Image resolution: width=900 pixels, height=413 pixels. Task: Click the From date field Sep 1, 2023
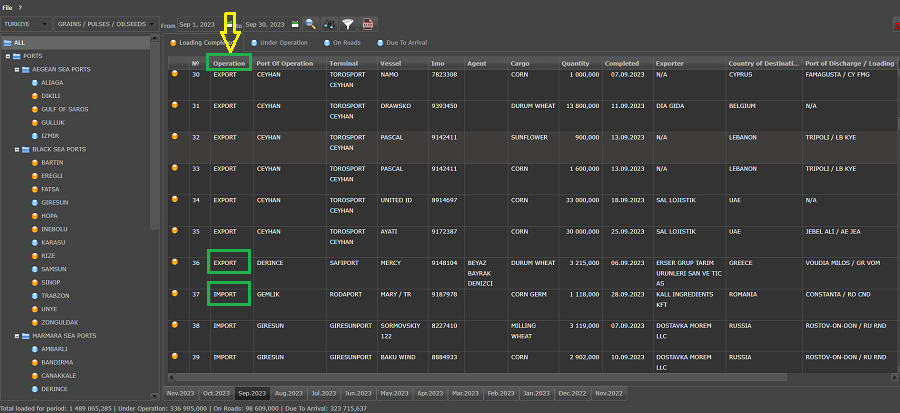point(200,24)
